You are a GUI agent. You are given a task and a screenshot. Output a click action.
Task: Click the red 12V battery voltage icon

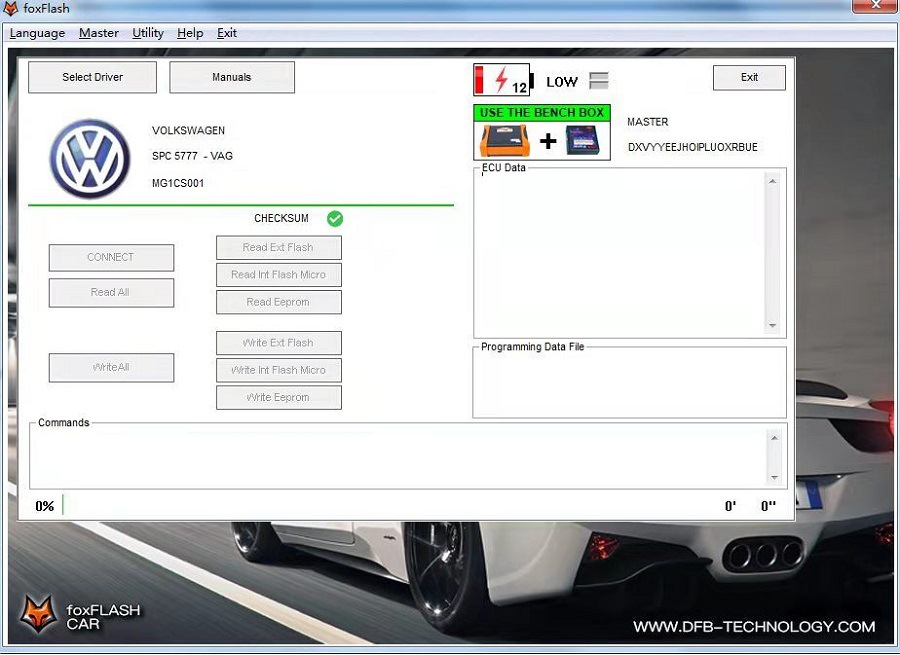[x=503, y=80]
